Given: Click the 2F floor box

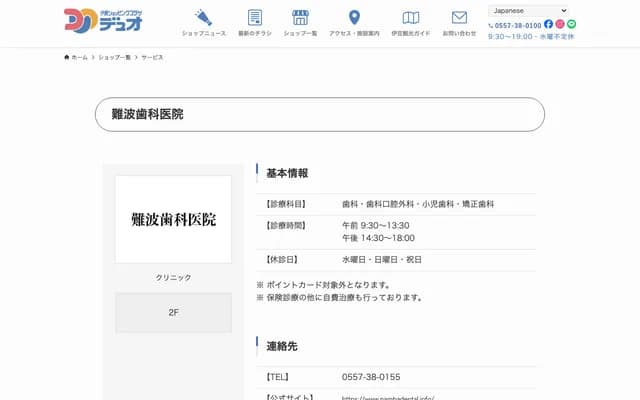Looking at the screenshot, I should [173, 313].
